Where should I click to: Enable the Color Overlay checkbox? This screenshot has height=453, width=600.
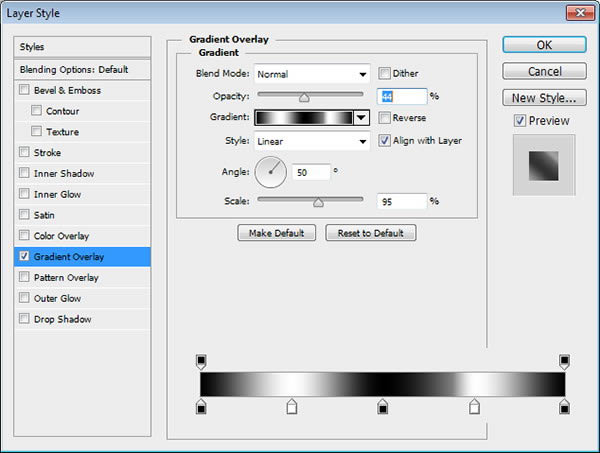pyautogui.click(x=24, y=235)
